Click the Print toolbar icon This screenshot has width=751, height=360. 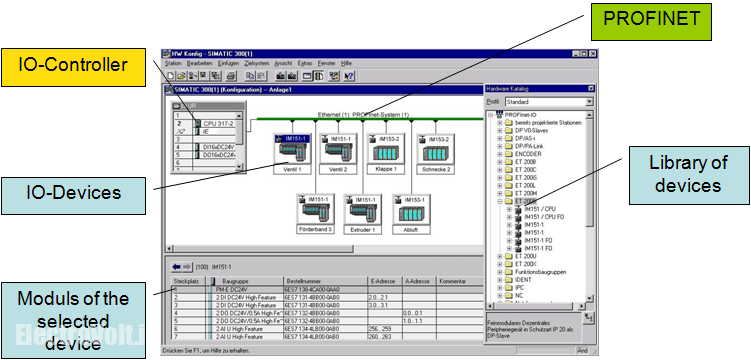pyautogui.click(x=231, y=76)
